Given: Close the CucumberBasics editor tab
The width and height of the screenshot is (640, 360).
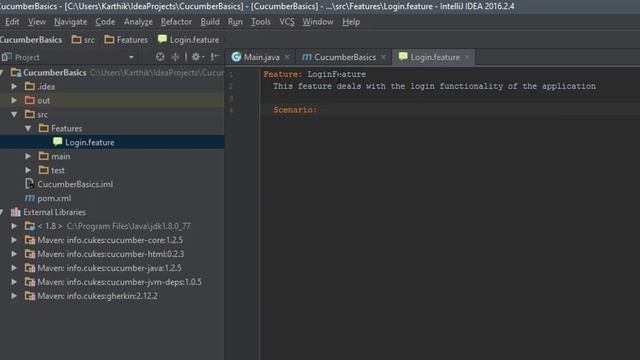Looking at the screenshot, I should [x=383, y=57].
